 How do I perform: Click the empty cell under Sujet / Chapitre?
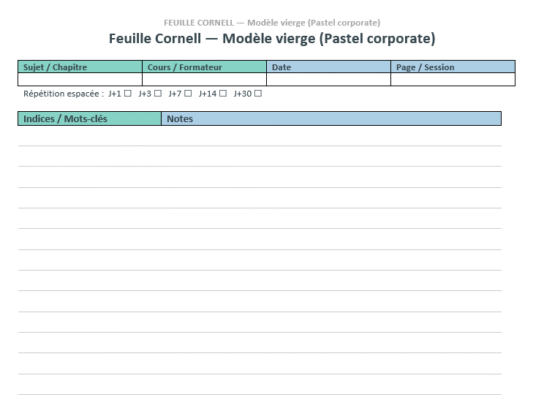80,79
